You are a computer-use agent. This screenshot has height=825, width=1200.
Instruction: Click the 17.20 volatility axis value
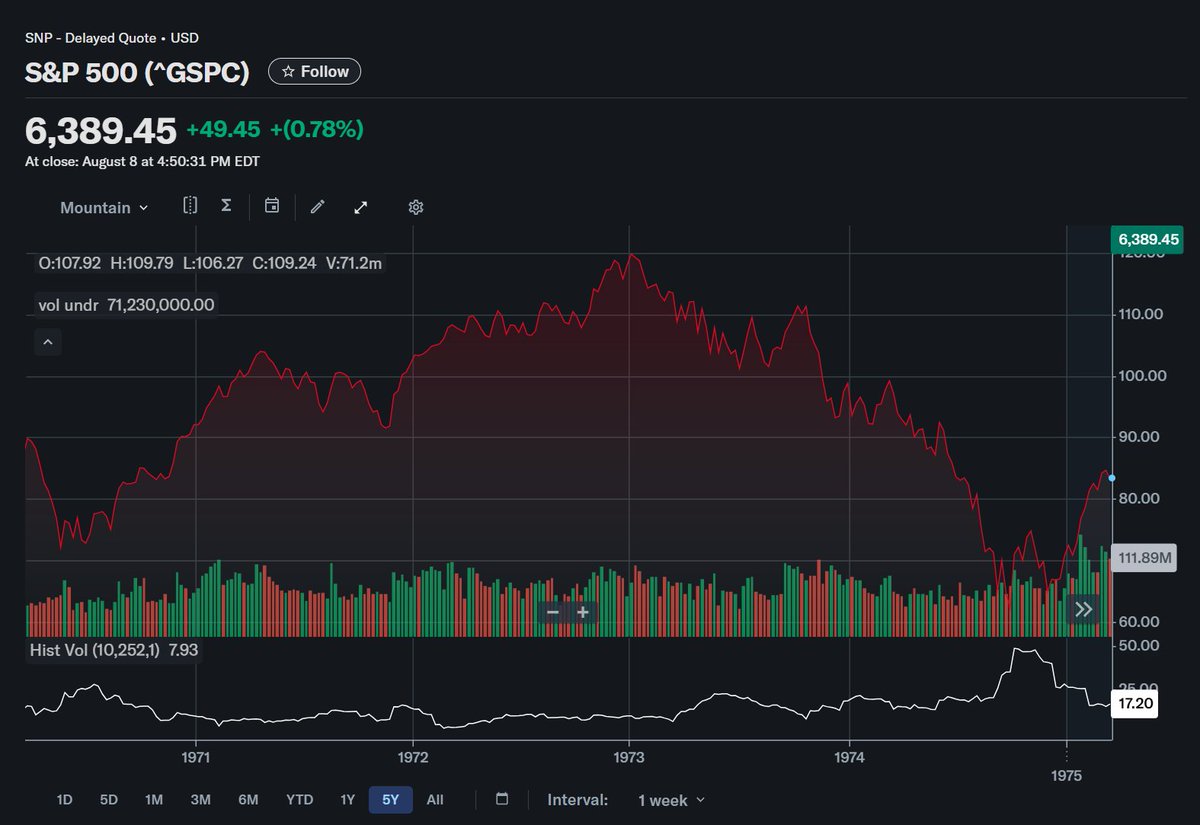pos(1134,704)
